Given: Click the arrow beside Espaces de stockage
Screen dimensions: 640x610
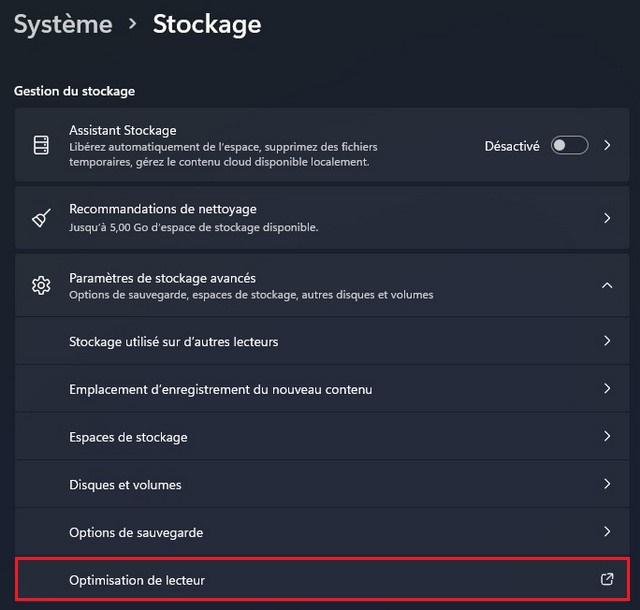Looking at the screenshot, I should pyautogui.click(x=607, y=437).
